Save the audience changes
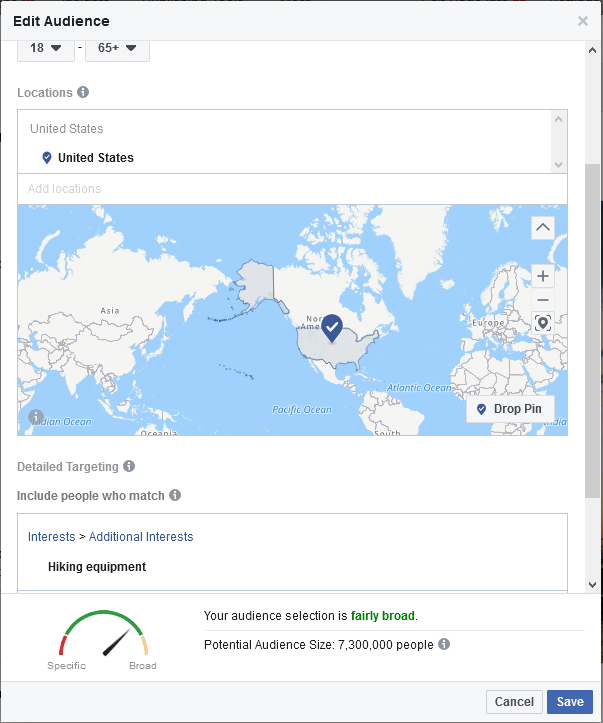603x723 pixels. (x=570, y=701)
